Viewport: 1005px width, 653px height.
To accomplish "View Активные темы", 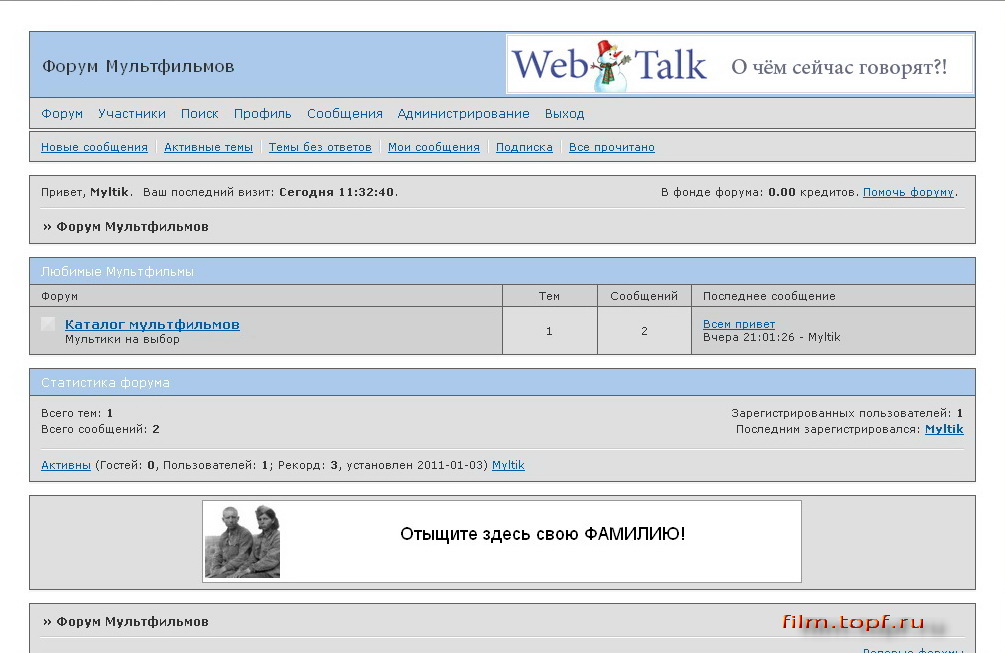I will coord(208,146).
